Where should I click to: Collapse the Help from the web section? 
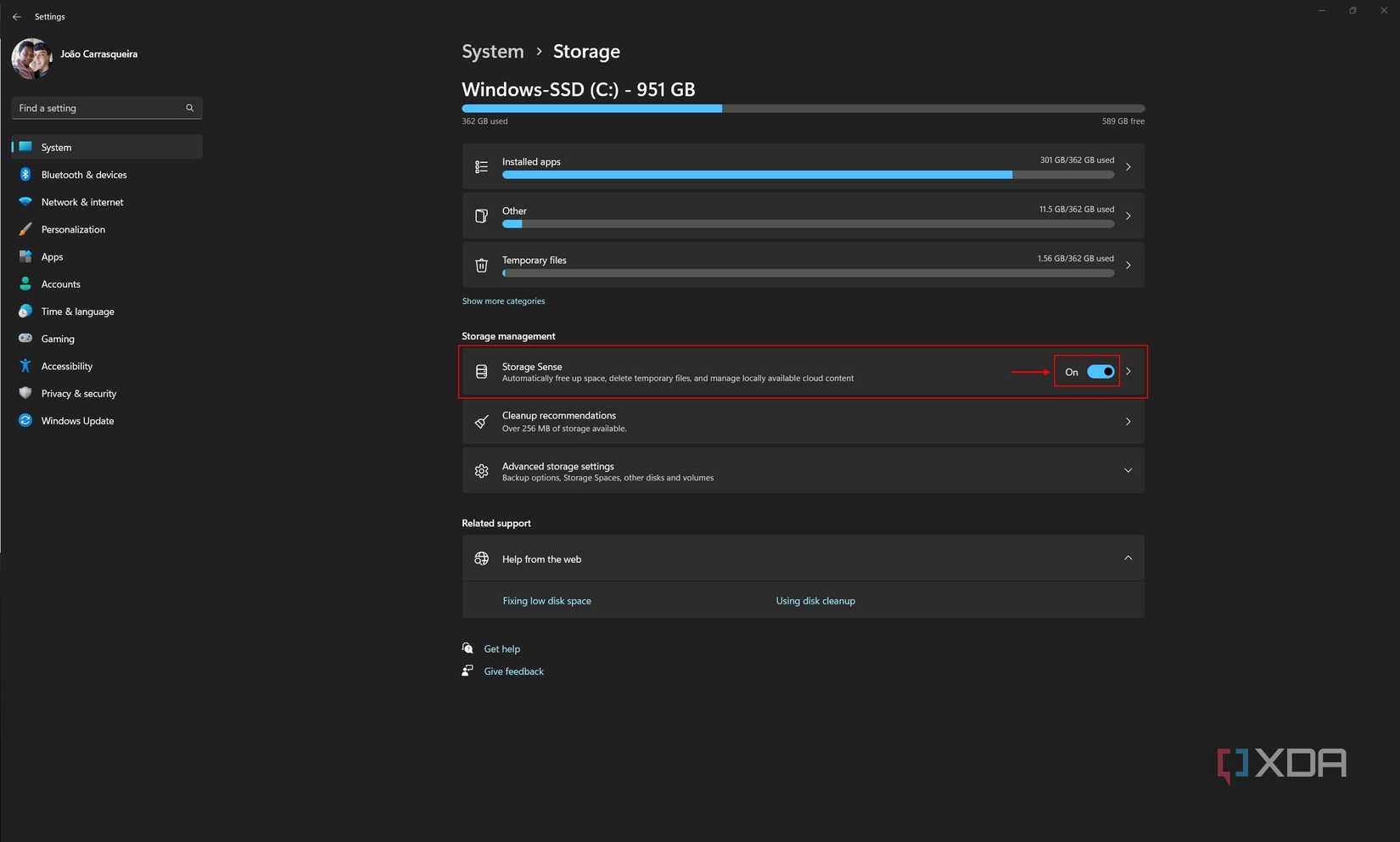[1128, 558]
